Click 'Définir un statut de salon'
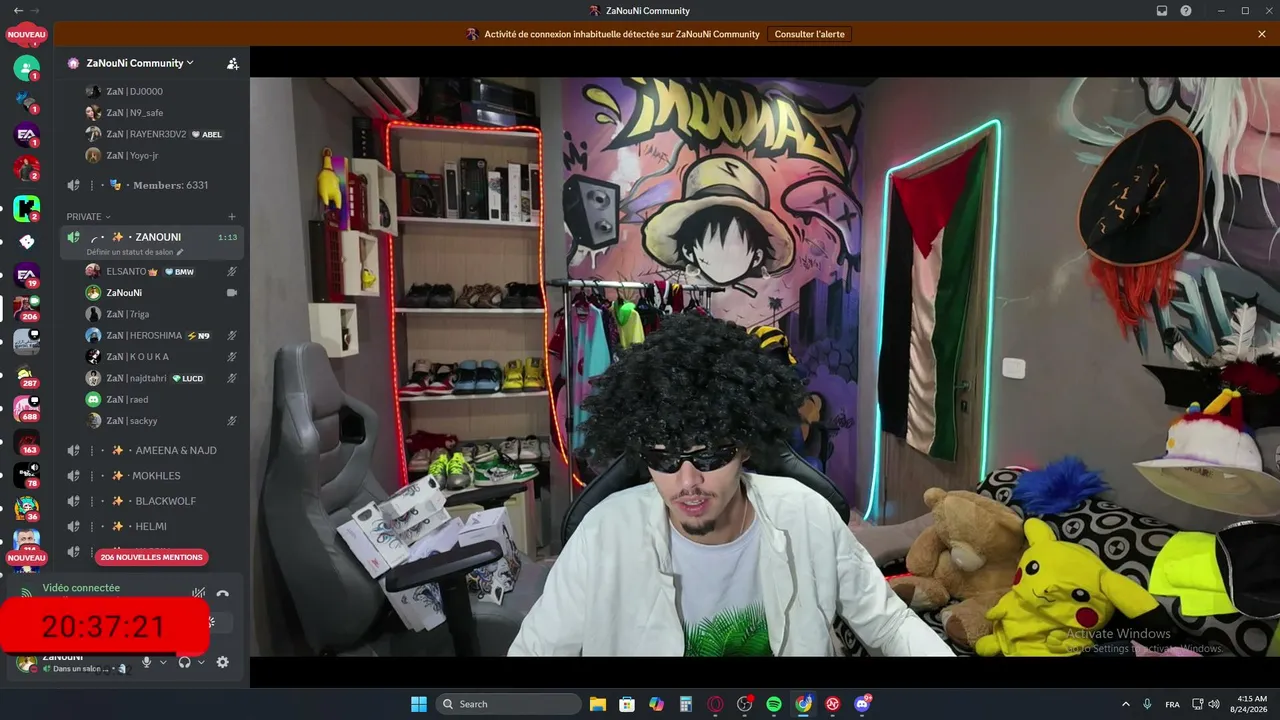Image resolution: width=1280 pixels, height=720 pixels. pyautogui.click(x=135, y=252)
